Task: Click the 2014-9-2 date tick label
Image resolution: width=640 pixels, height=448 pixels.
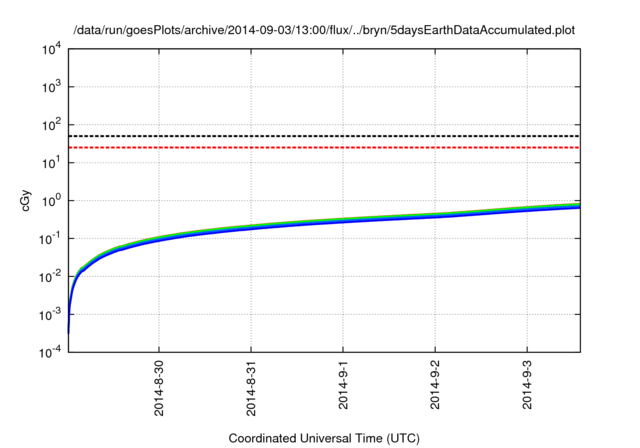Action: tap(435, 384)
